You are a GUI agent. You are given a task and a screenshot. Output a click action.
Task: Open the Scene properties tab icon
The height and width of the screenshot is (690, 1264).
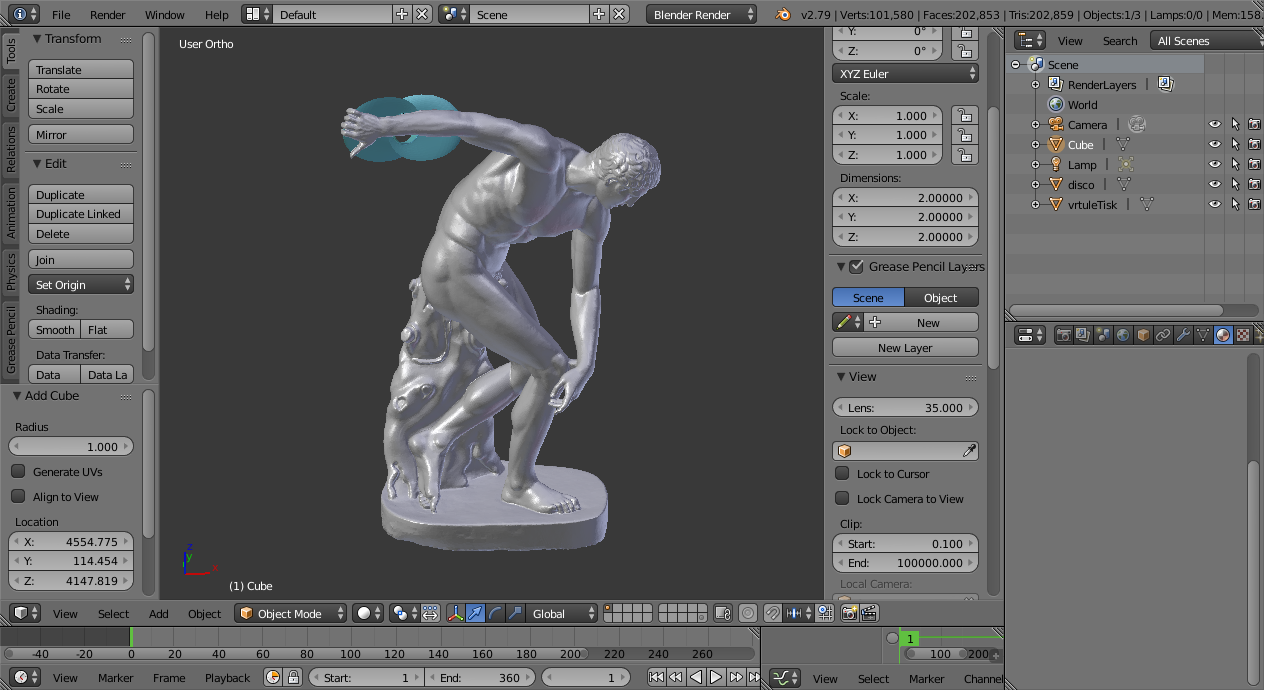1102,335
